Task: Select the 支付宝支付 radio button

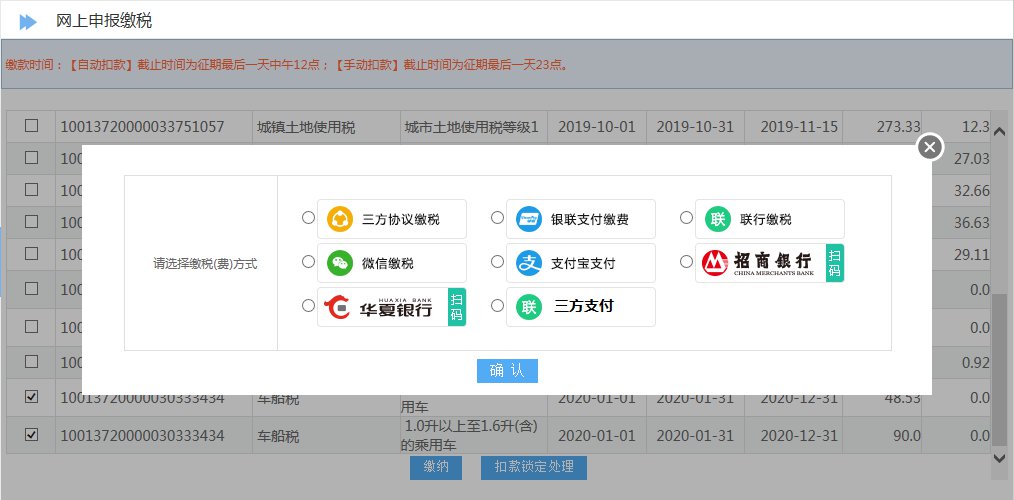Action: point(497,262)
